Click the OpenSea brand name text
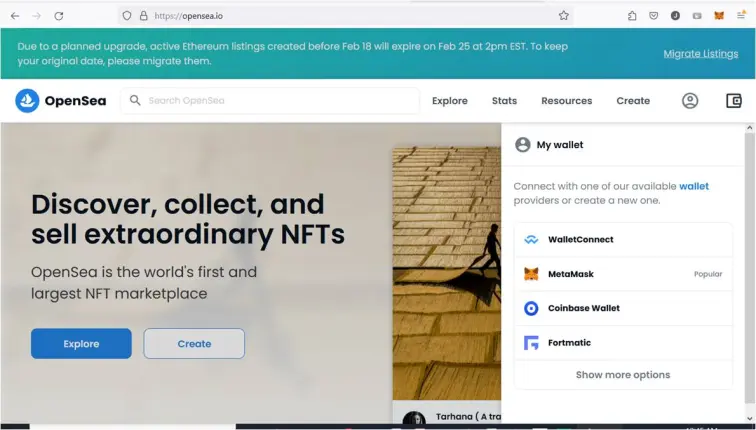 75,101
